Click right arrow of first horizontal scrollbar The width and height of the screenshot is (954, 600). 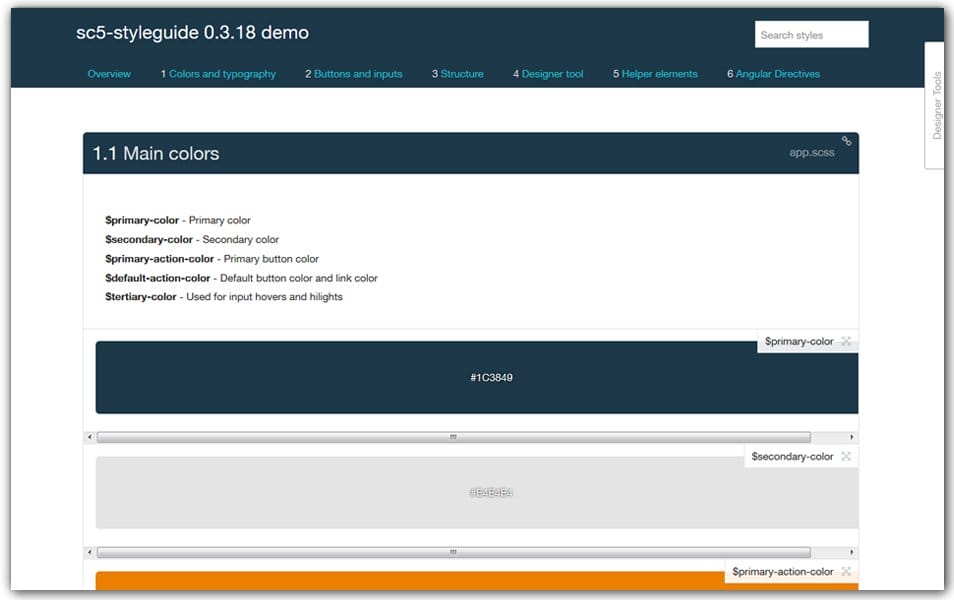(x=852, y=437)
